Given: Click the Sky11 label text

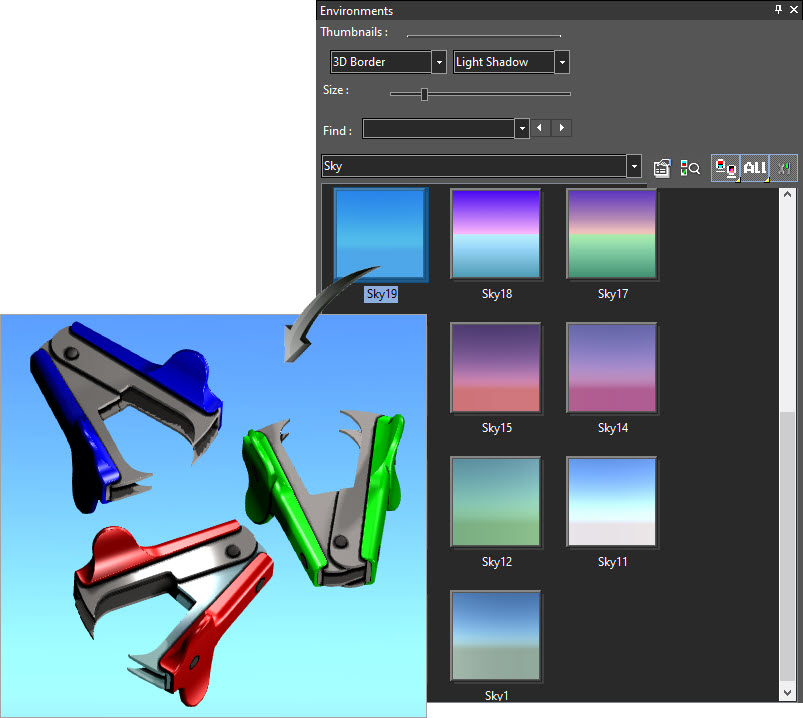Looking at the screenshot, I should tap(612, 562).
